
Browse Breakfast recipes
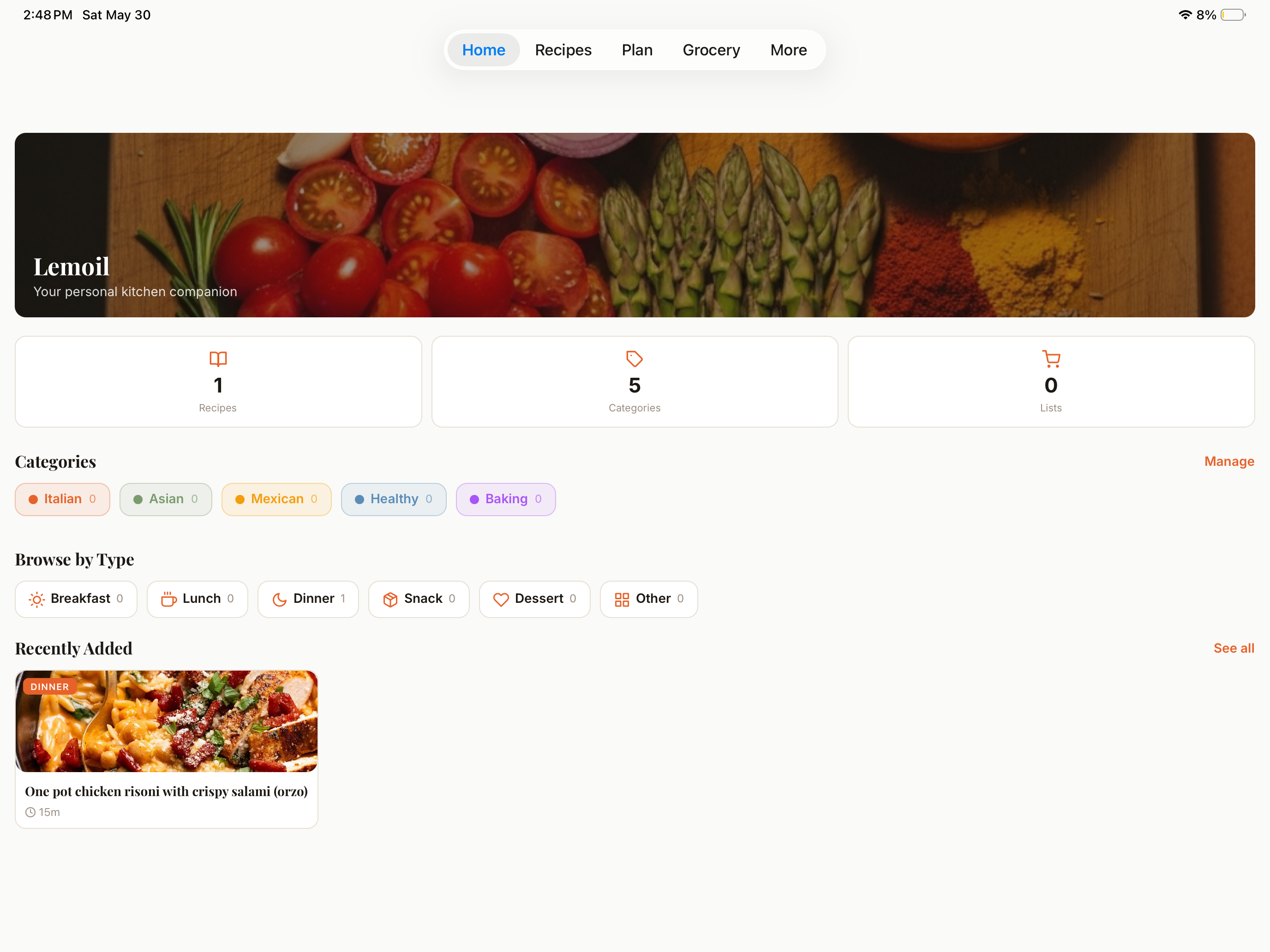tap(76, 599)
